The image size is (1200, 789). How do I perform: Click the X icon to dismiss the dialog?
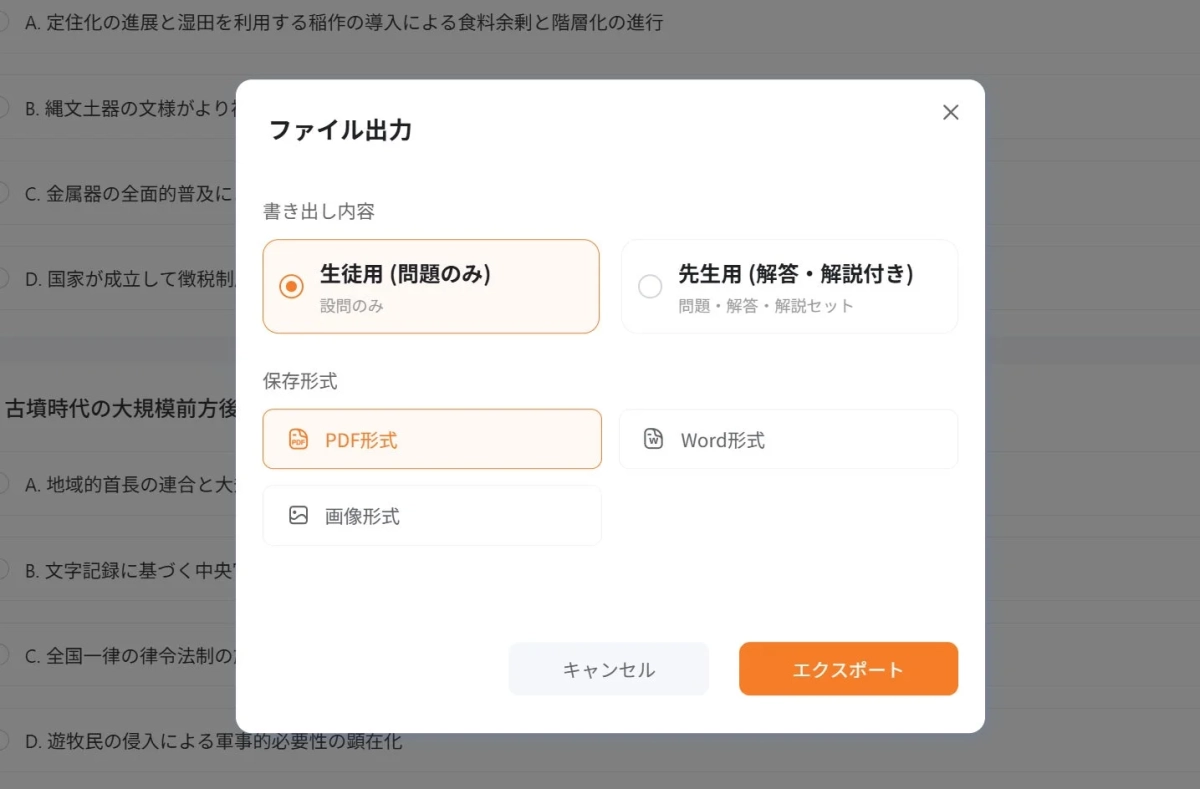pos(950,112)
